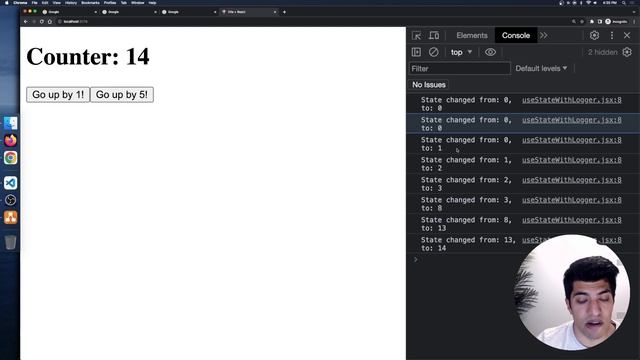Screen dimensions: 640x360
Task: Open the History menu in the menu bar
Action: 71,2
